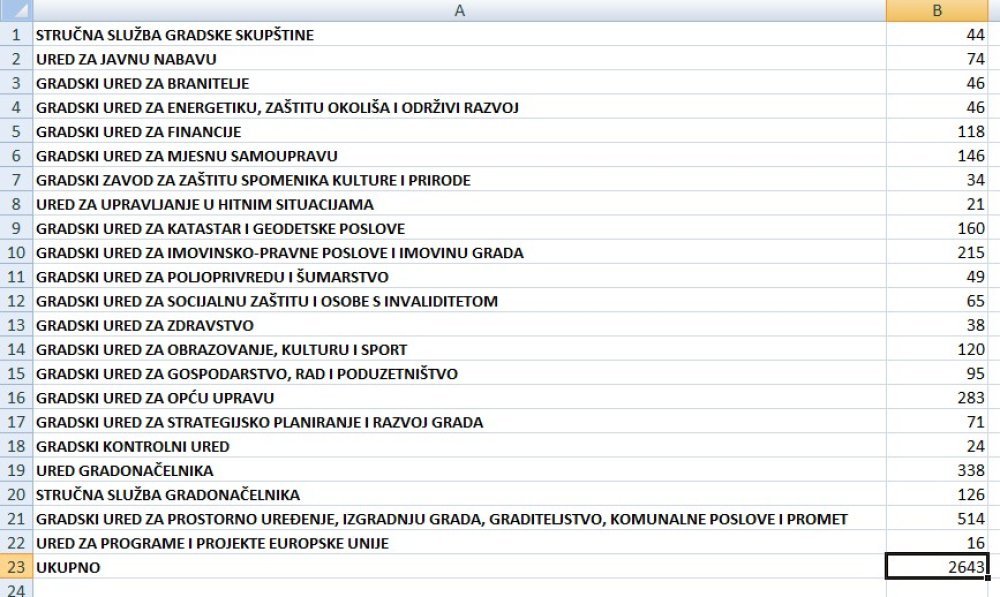1000x597 pixels.
Task: Click cell GRADSKI URED ZA FINANCIJE
Action: pyautogui.click(x=459, y=131)
